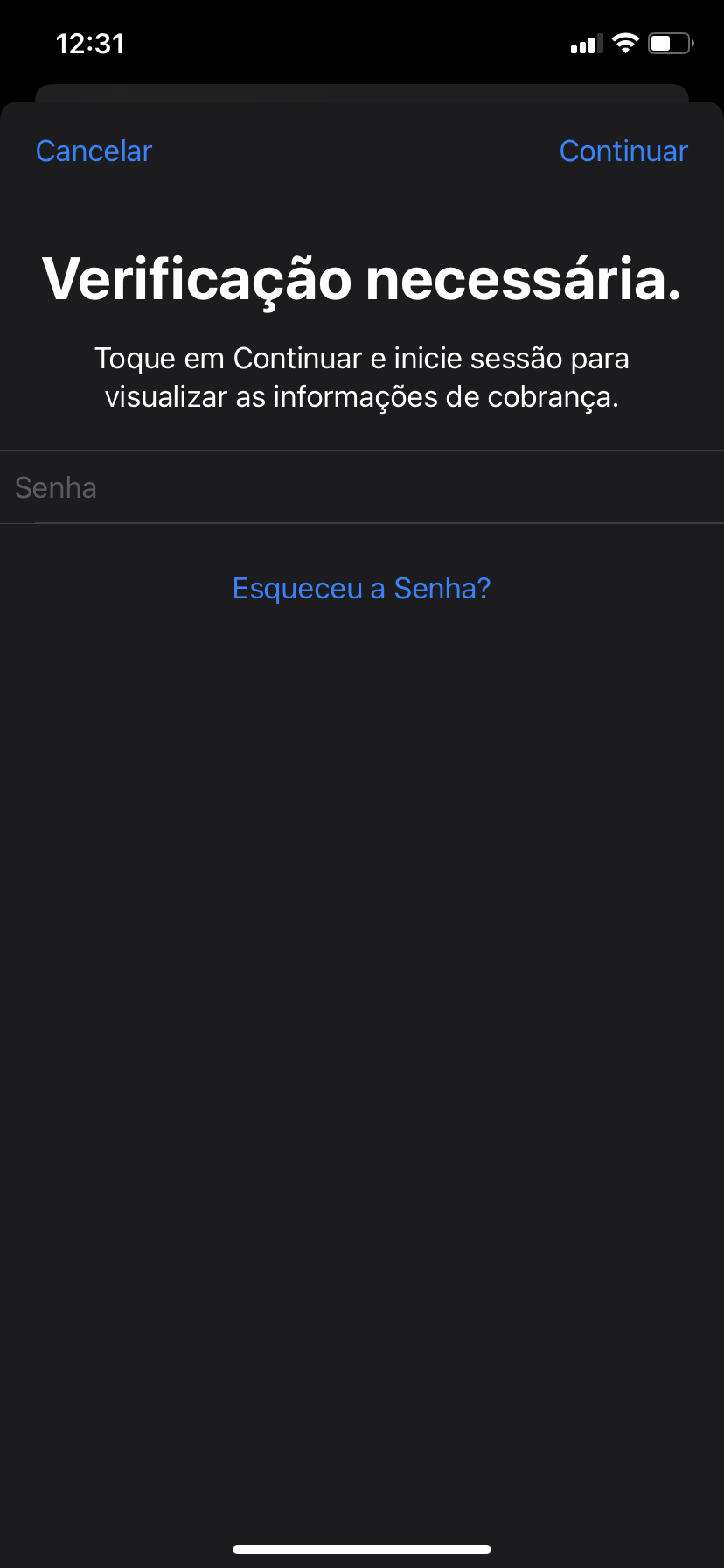This screenshot has width=724, height=1568.
Task: Tap the empty area below Esqueceu a Senha
Action: click(x=361, y=962)
